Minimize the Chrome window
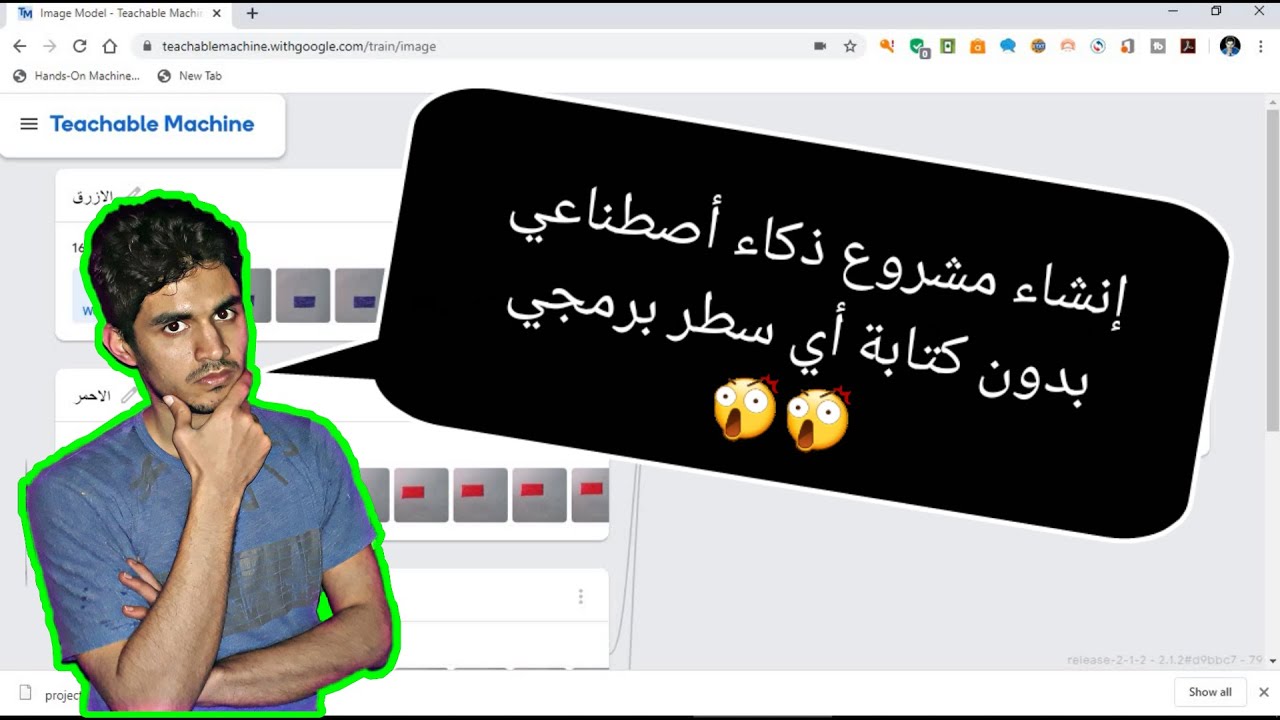 pos(1172,11)
